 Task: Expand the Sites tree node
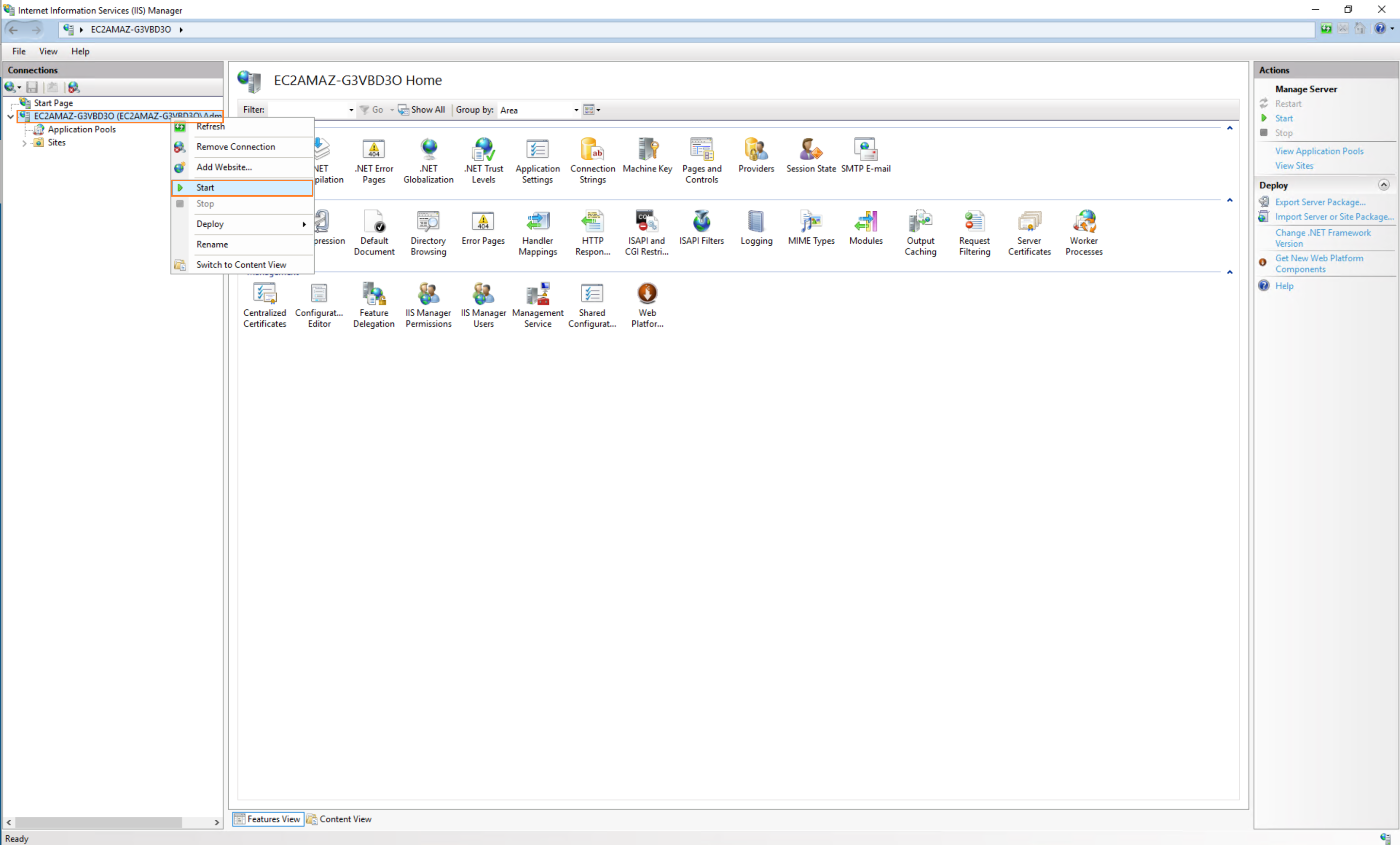click(x=24, y=143)
